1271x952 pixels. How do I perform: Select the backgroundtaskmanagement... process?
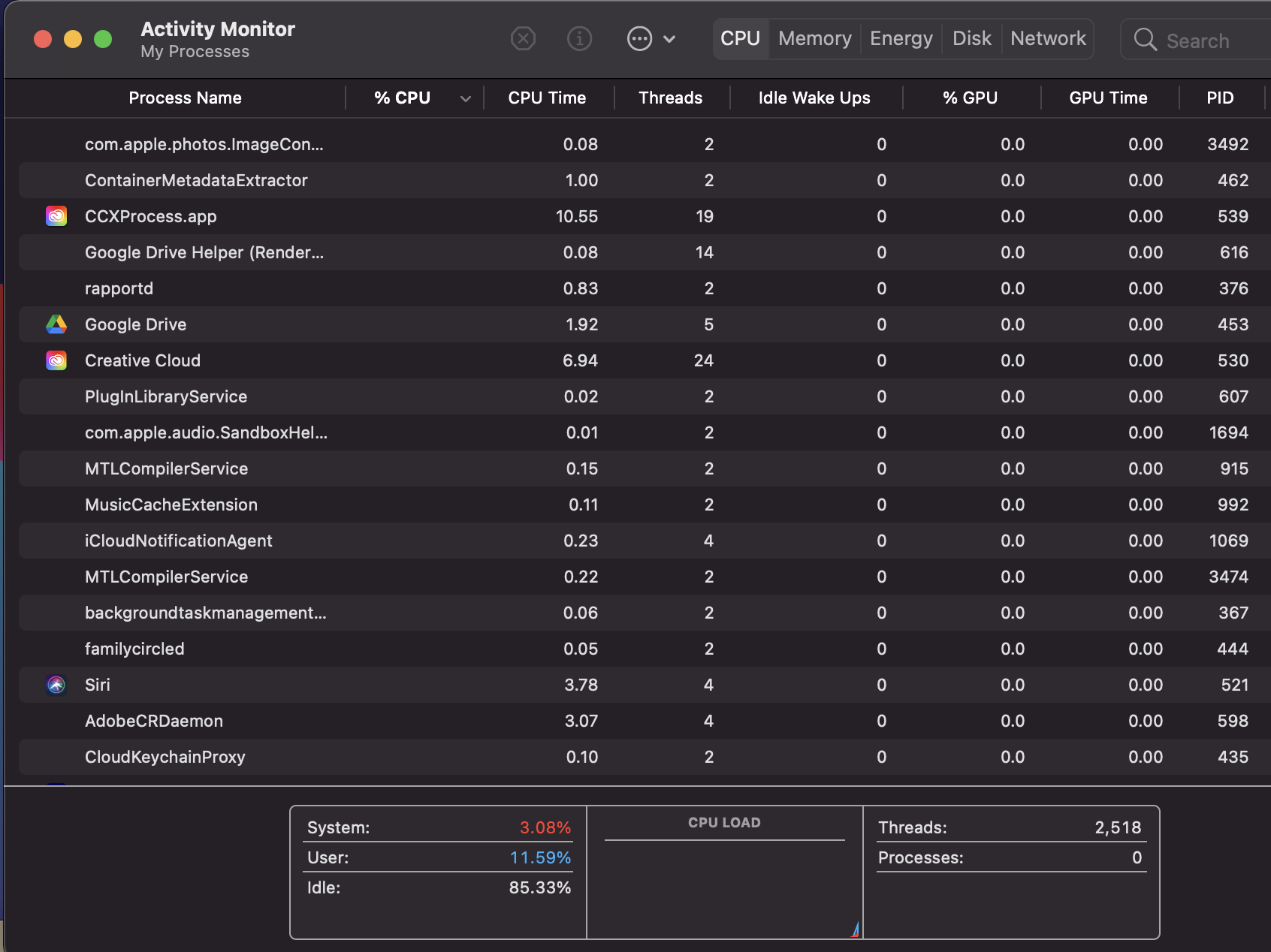pos(206,613)
